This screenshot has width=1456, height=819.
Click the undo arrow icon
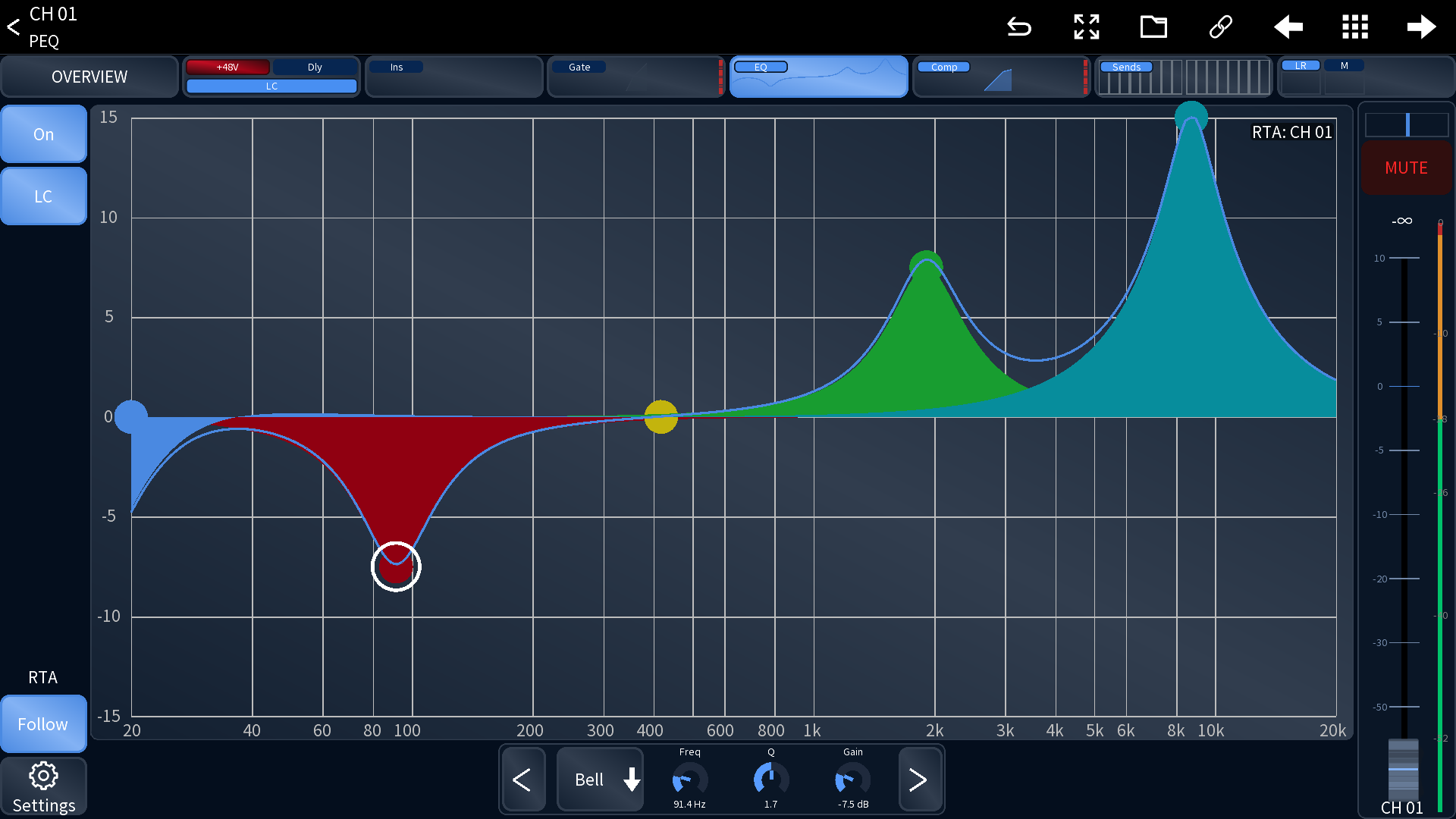click(x=1019, y=27)
